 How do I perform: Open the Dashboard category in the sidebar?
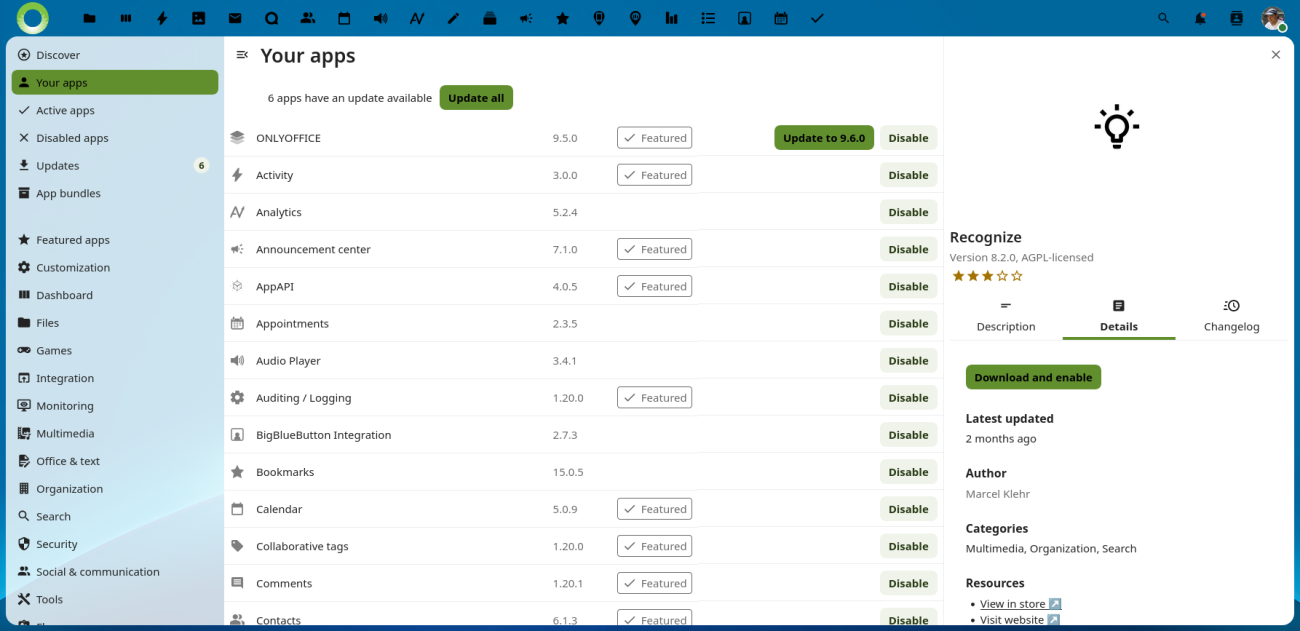point(115,295)
